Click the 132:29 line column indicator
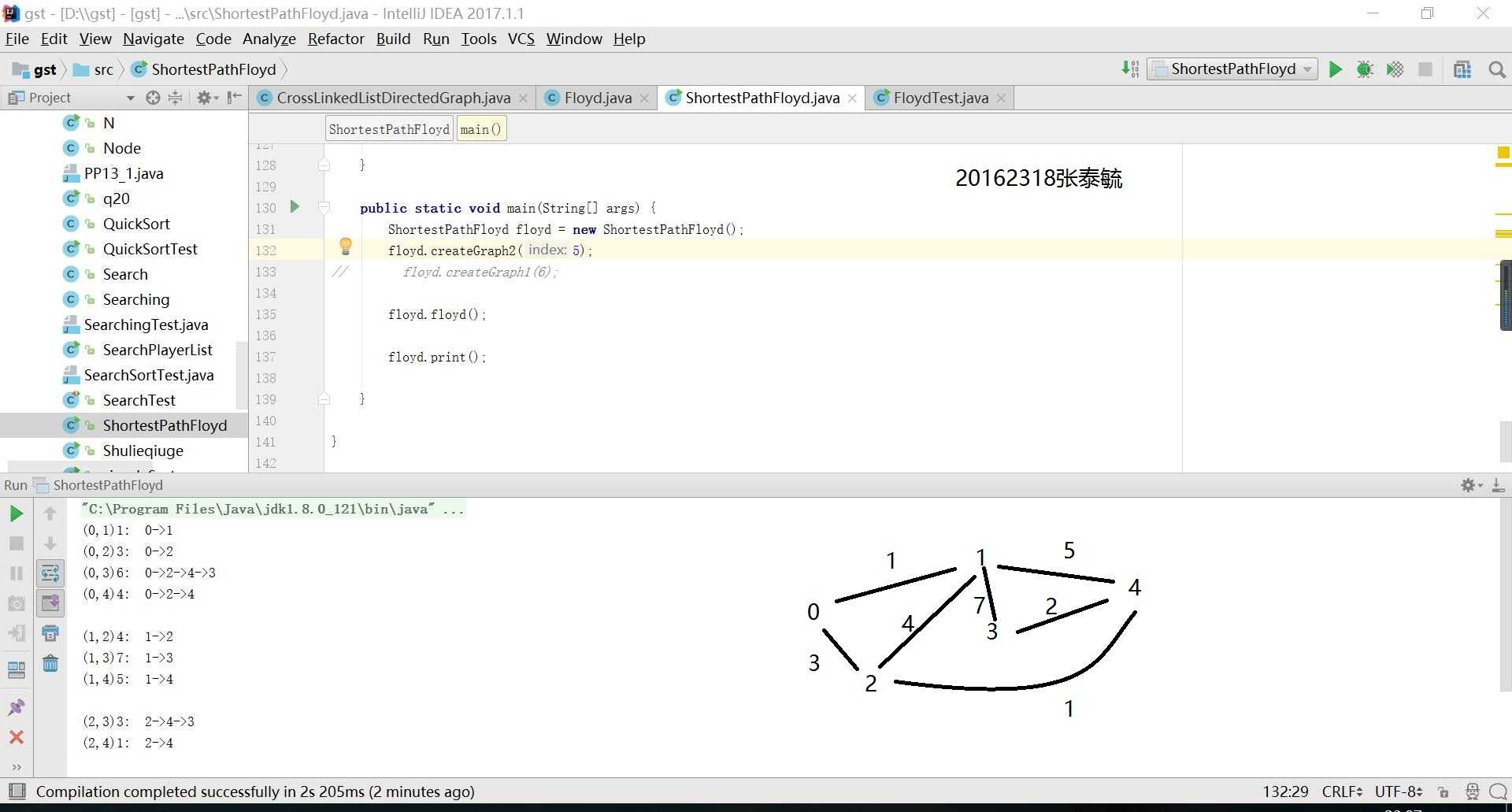Screen dimensions: 1512x812 tap(1285, 792)
